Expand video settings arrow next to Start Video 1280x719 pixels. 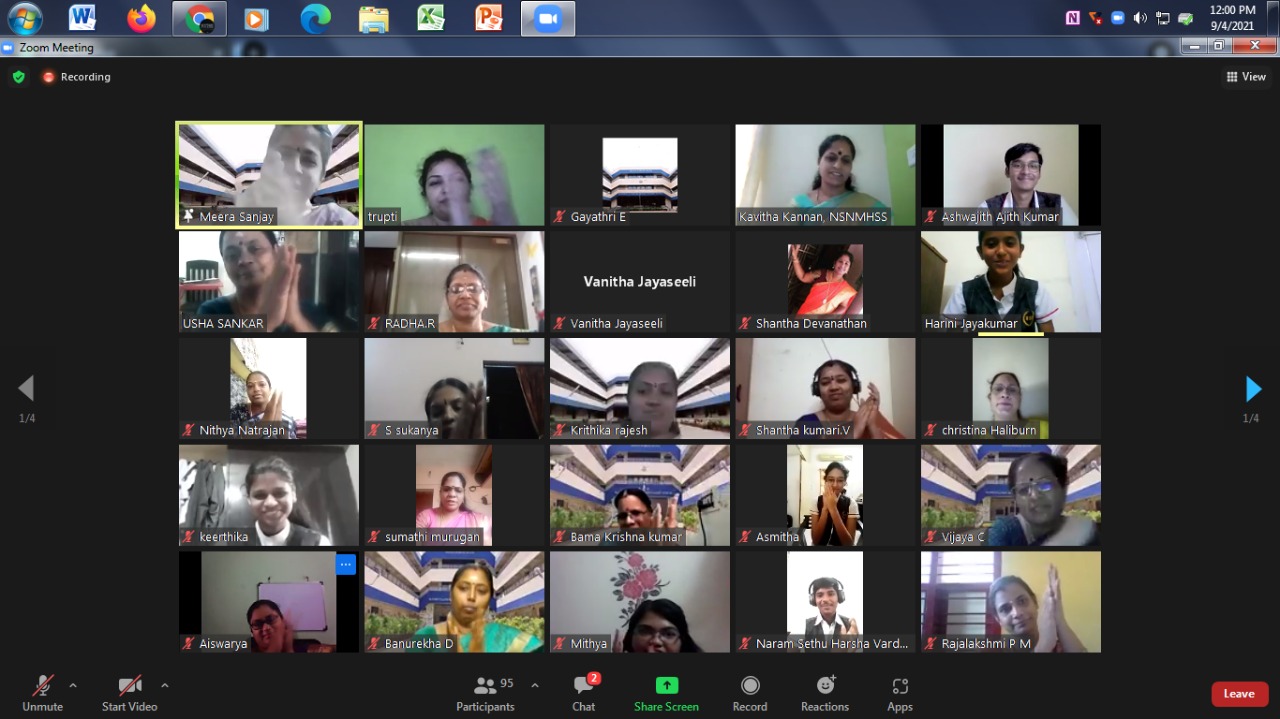click(165, 686)
